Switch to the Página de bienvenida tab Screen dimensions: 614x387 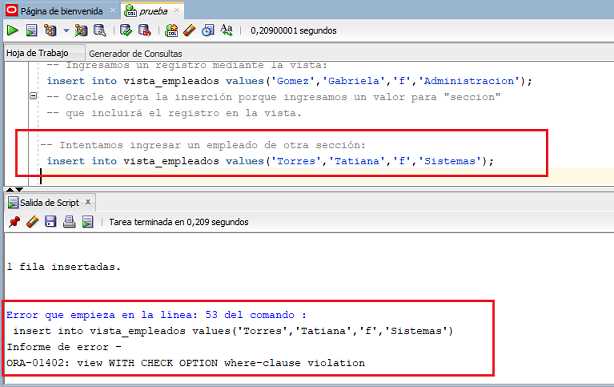[61, 11]
